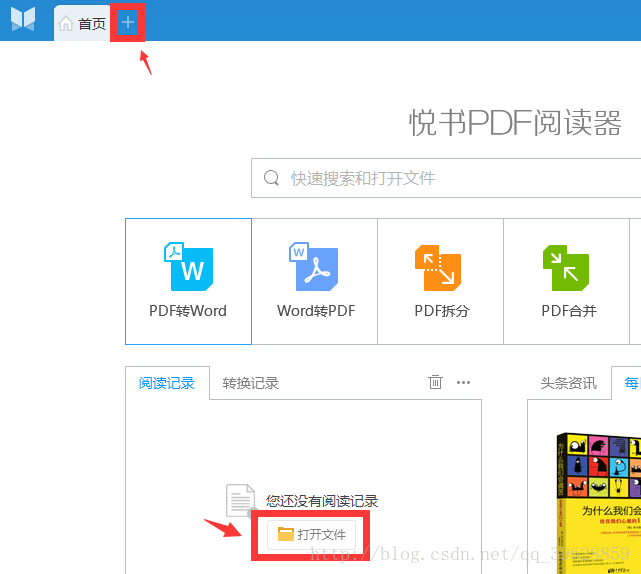Viewport: 641px width, 574px height.
Task: Click the 您还没有阅读记录 message text
Action: pos(322,501)
